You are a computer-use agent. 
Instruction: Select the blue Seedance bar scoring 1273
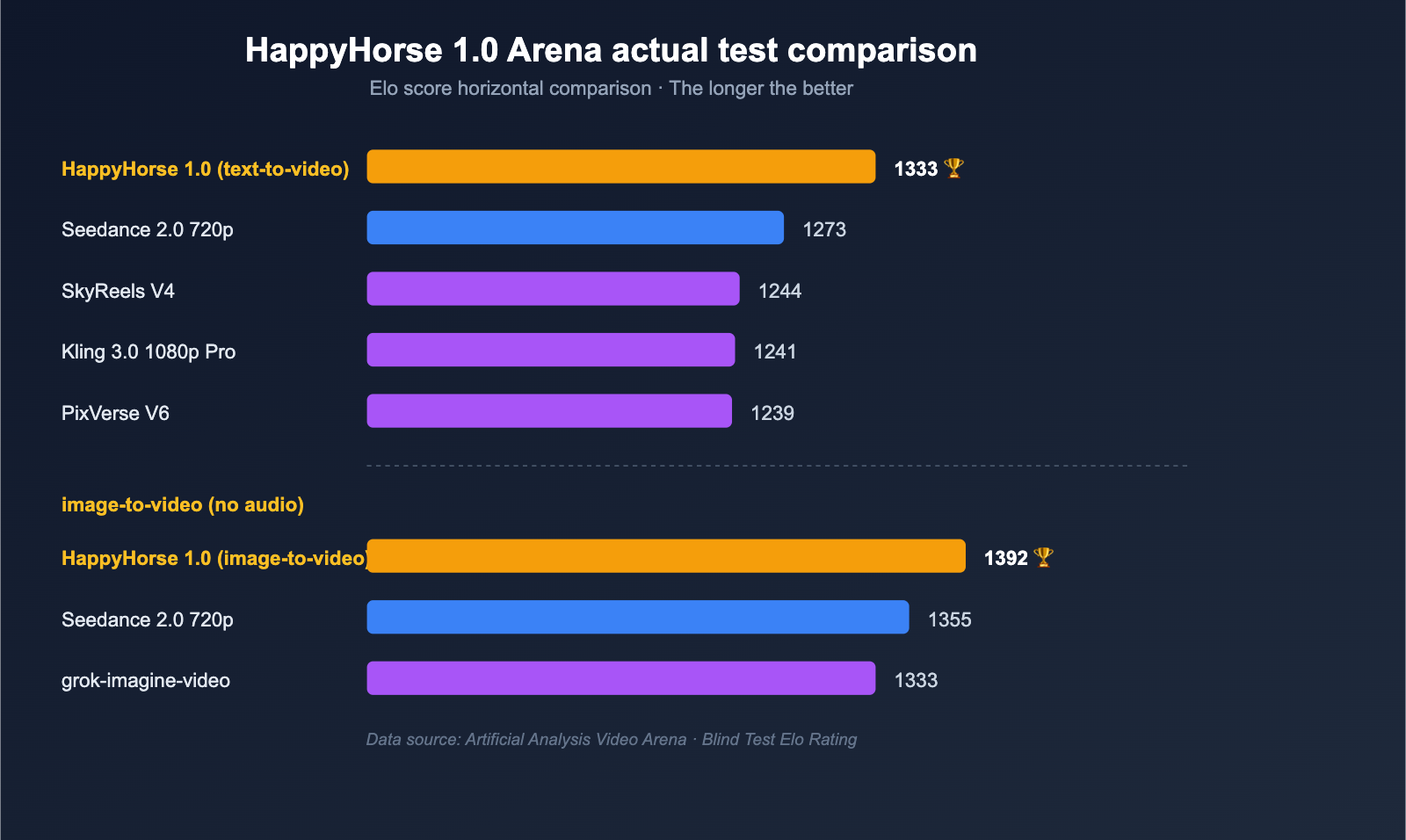coord(575,228)
